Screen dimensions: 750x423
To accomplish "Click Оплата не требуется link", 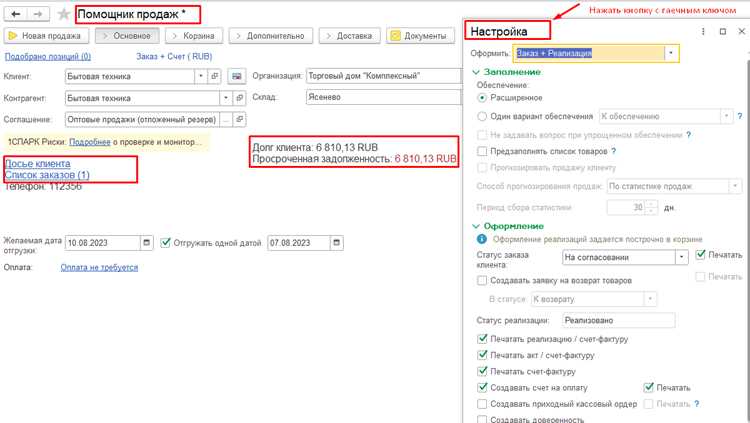I will click(99, 267).
